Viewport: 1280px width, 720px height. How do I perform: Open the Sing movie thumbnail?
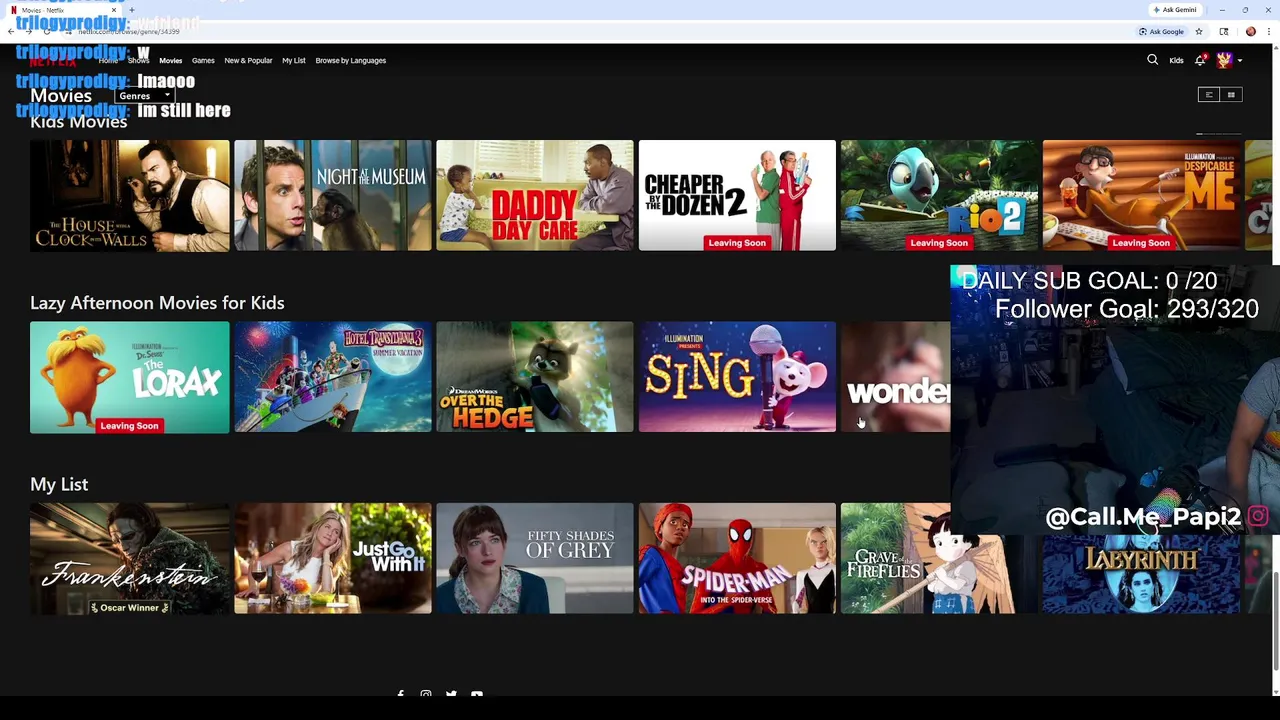pyautogui.click(x=737, y=377)
